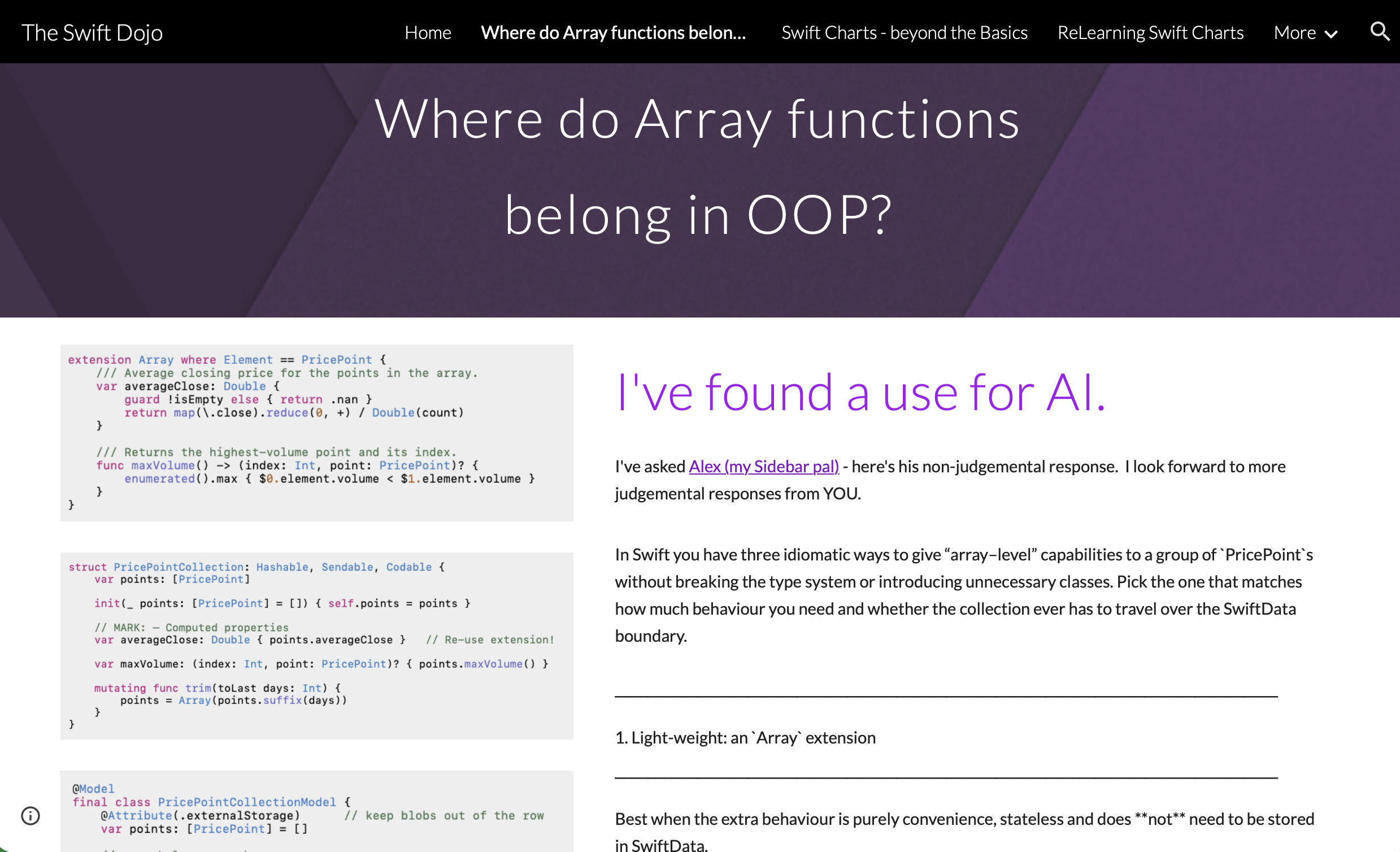Open ReLearning Swift Charts page

pos(1151,33)
